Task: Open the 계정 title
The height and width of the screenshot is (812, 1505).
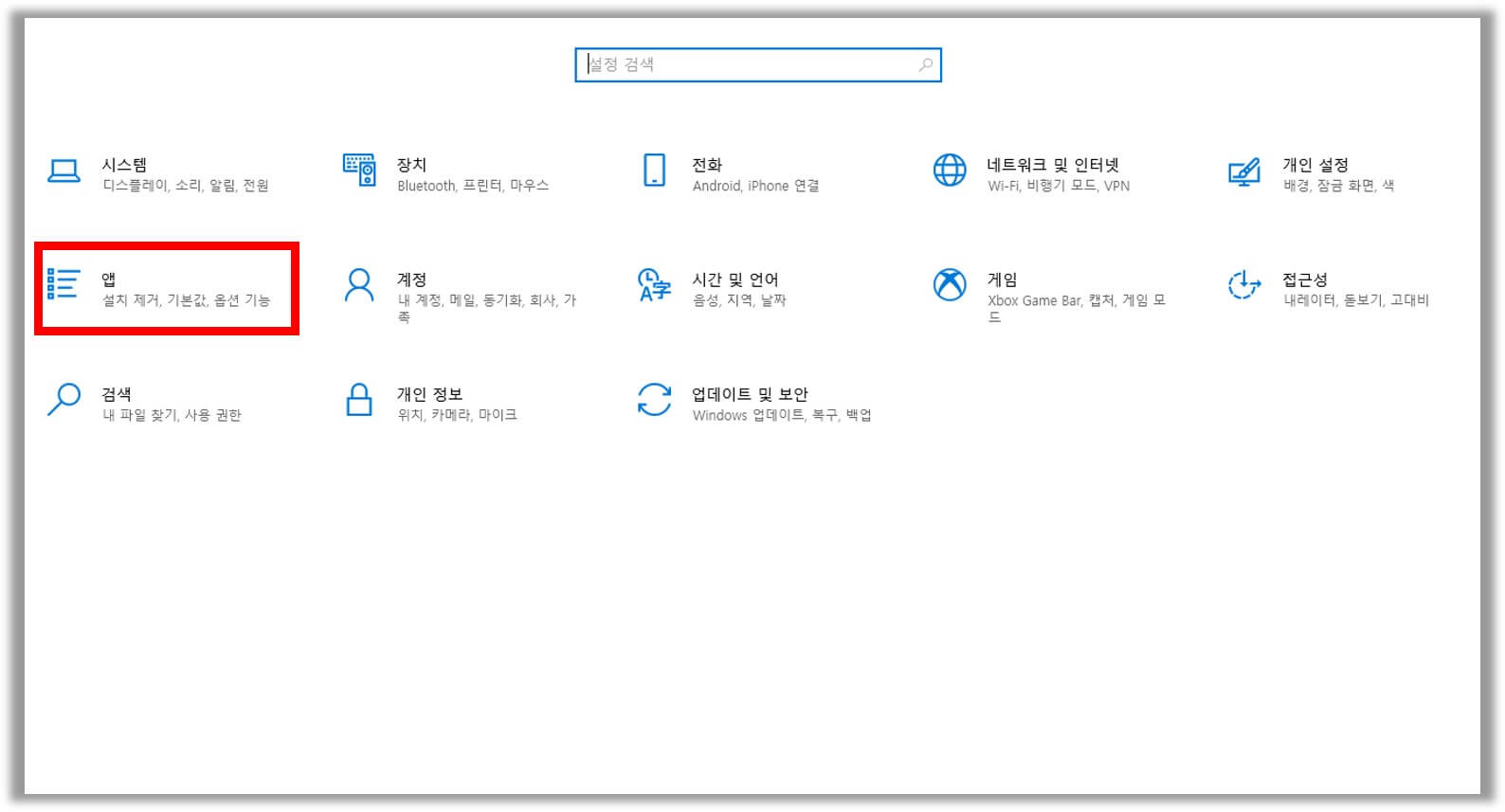Action: (x=411, y=280)
